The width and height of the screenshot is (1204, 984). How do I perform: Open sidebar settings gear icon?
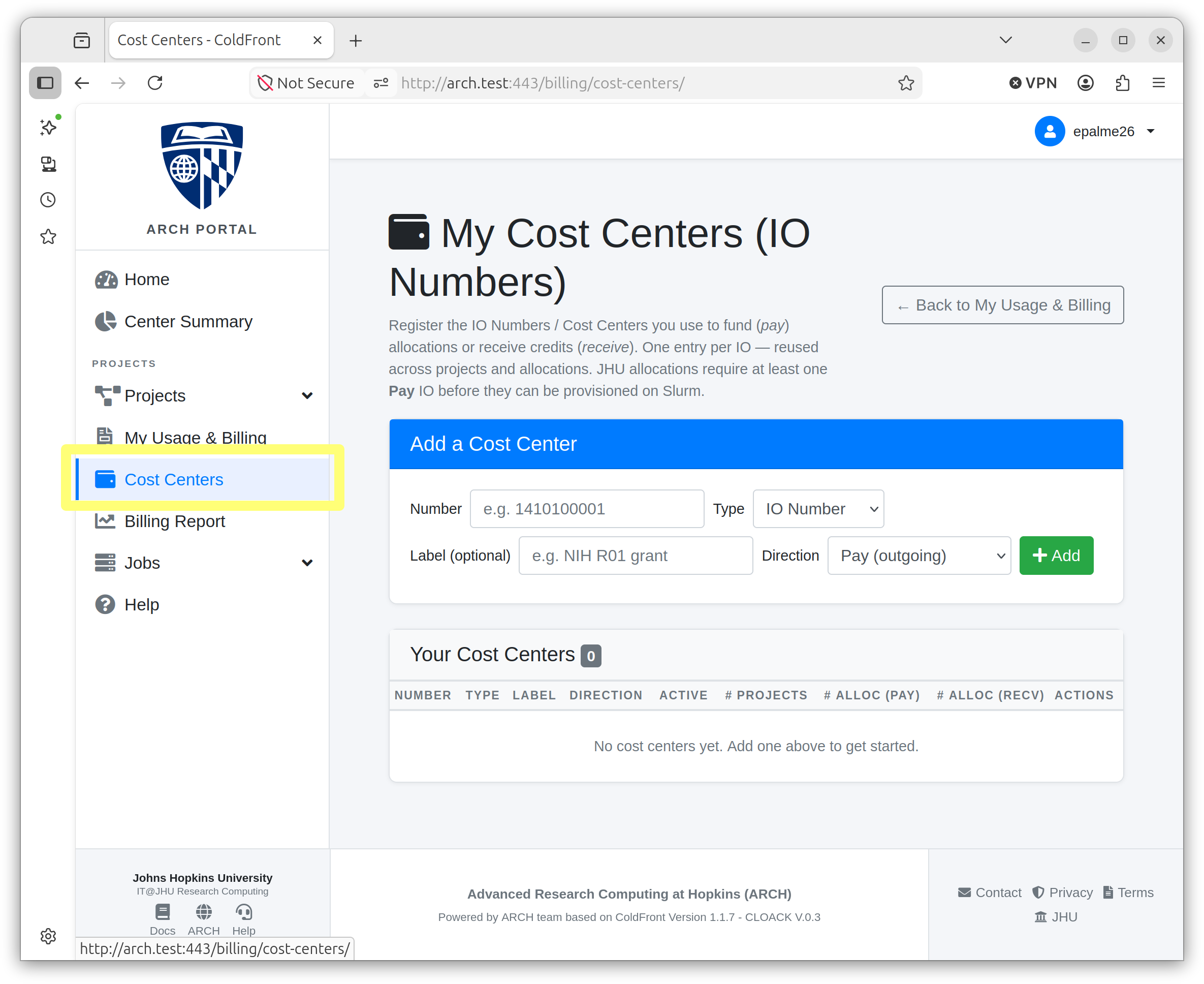48,936
